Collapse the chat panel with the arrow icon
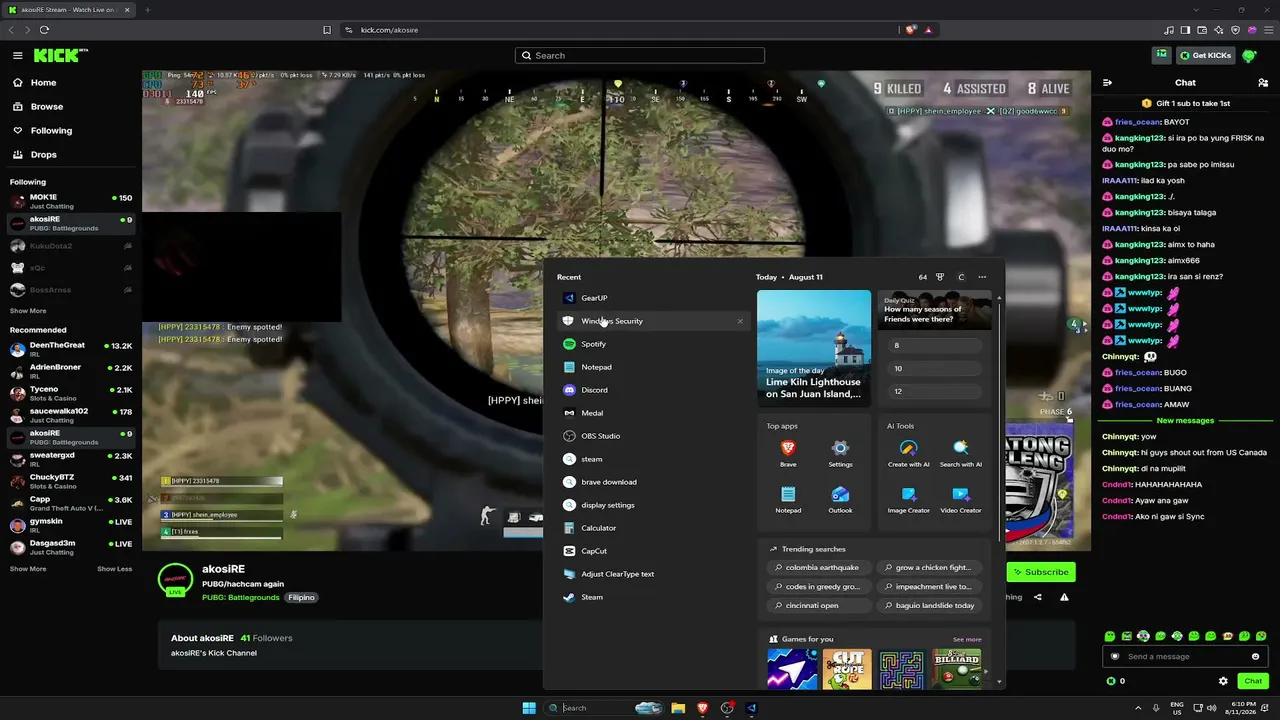Image resolution: width=1280 pixels, height=720 pixels. tap(1108, 83)
